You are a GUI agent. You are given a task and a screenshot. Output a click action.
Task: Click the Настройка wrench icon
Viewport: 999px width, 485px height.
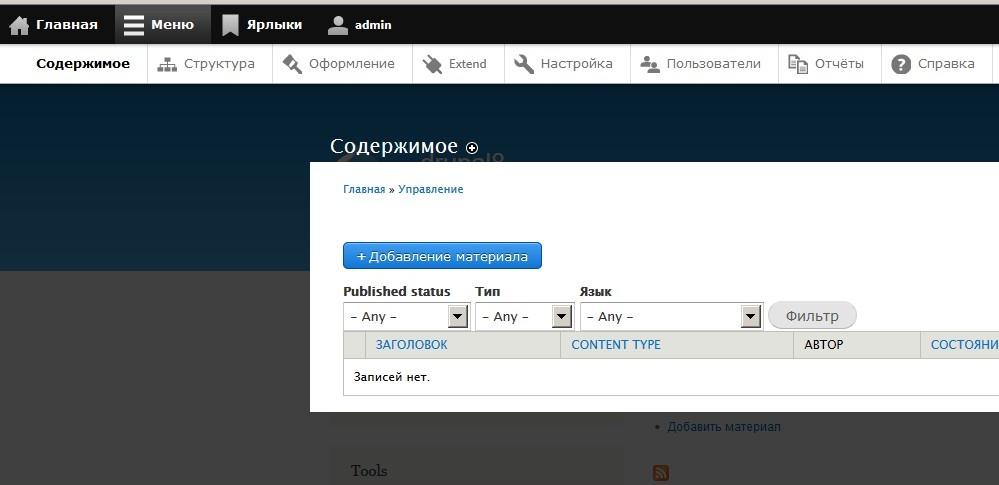[x=524, y=64]
